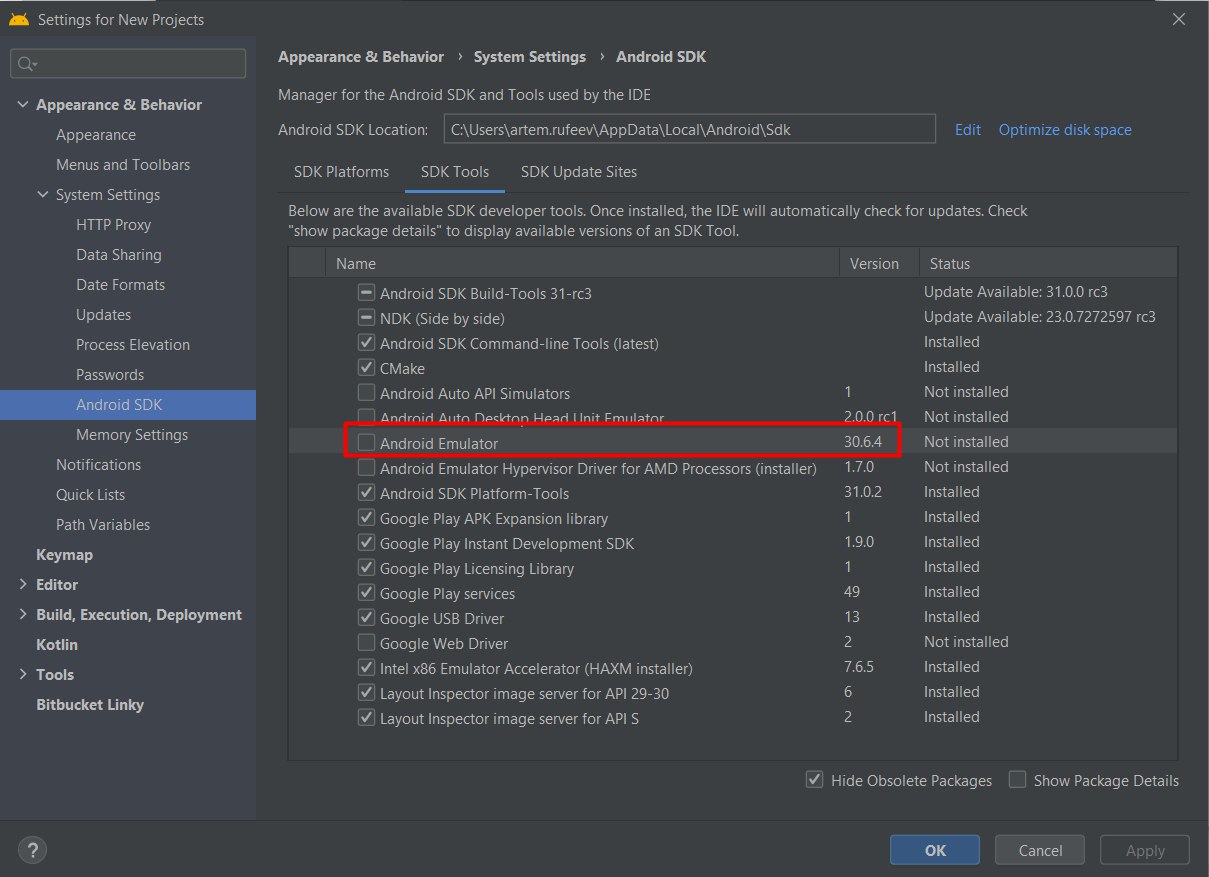Screen dimensions: 1209x877
Task: Open Quick Lists settings
Action: [90, 494]
